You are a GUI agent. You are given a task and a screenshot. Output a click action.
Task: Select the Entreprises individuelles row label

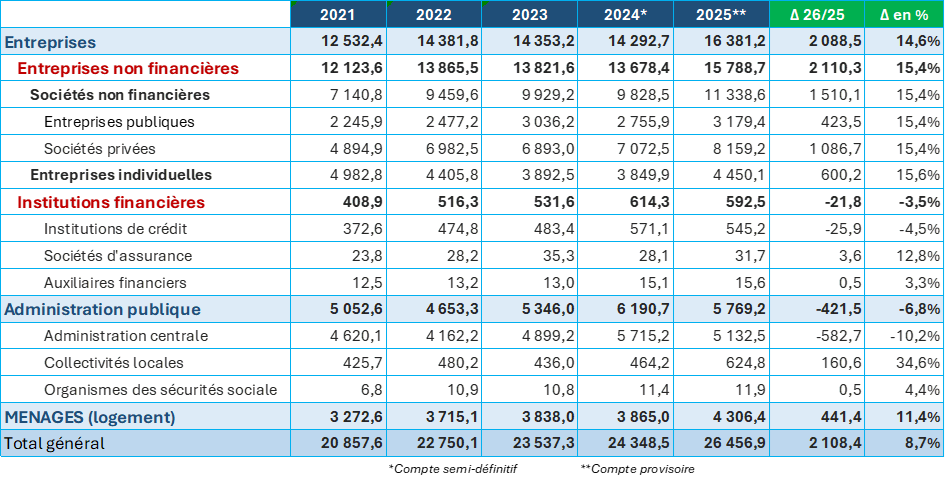click(x=121, y=175)
